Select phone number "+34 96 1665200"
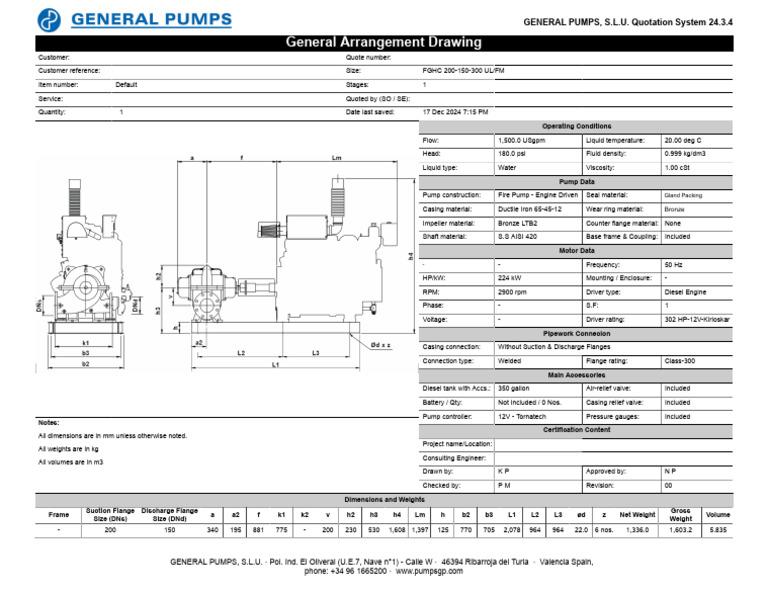Image resolution: width=768 pixels, height=594 pixels. [358, 571]
